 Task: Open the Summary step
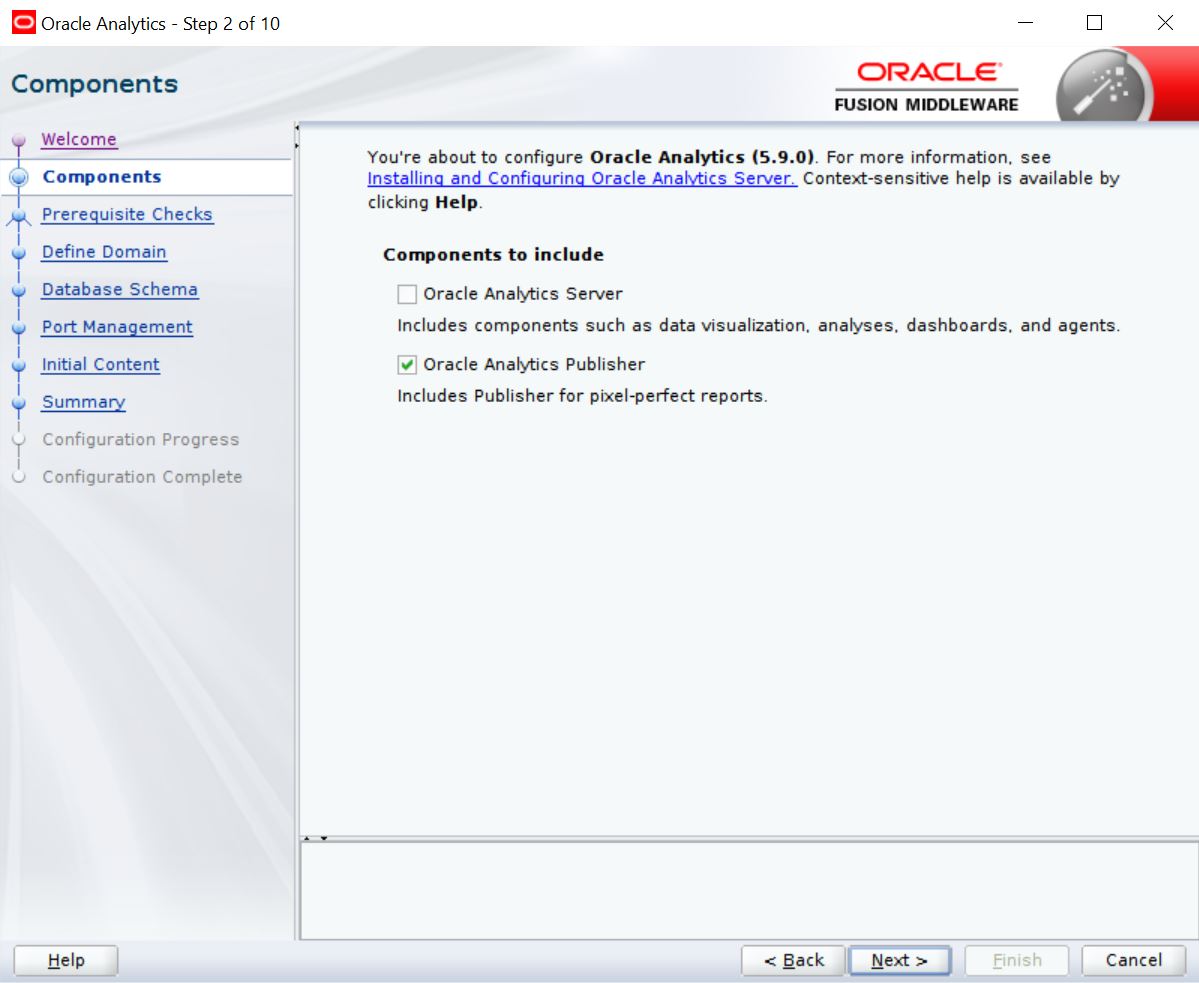(83, 401)
